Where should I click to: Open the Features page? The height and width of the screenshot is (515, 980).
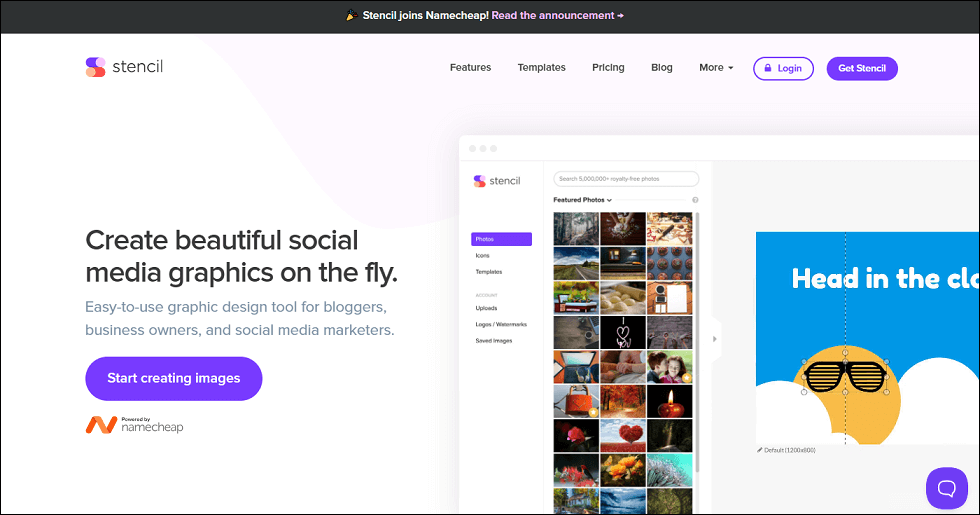[x=470, y=68]
